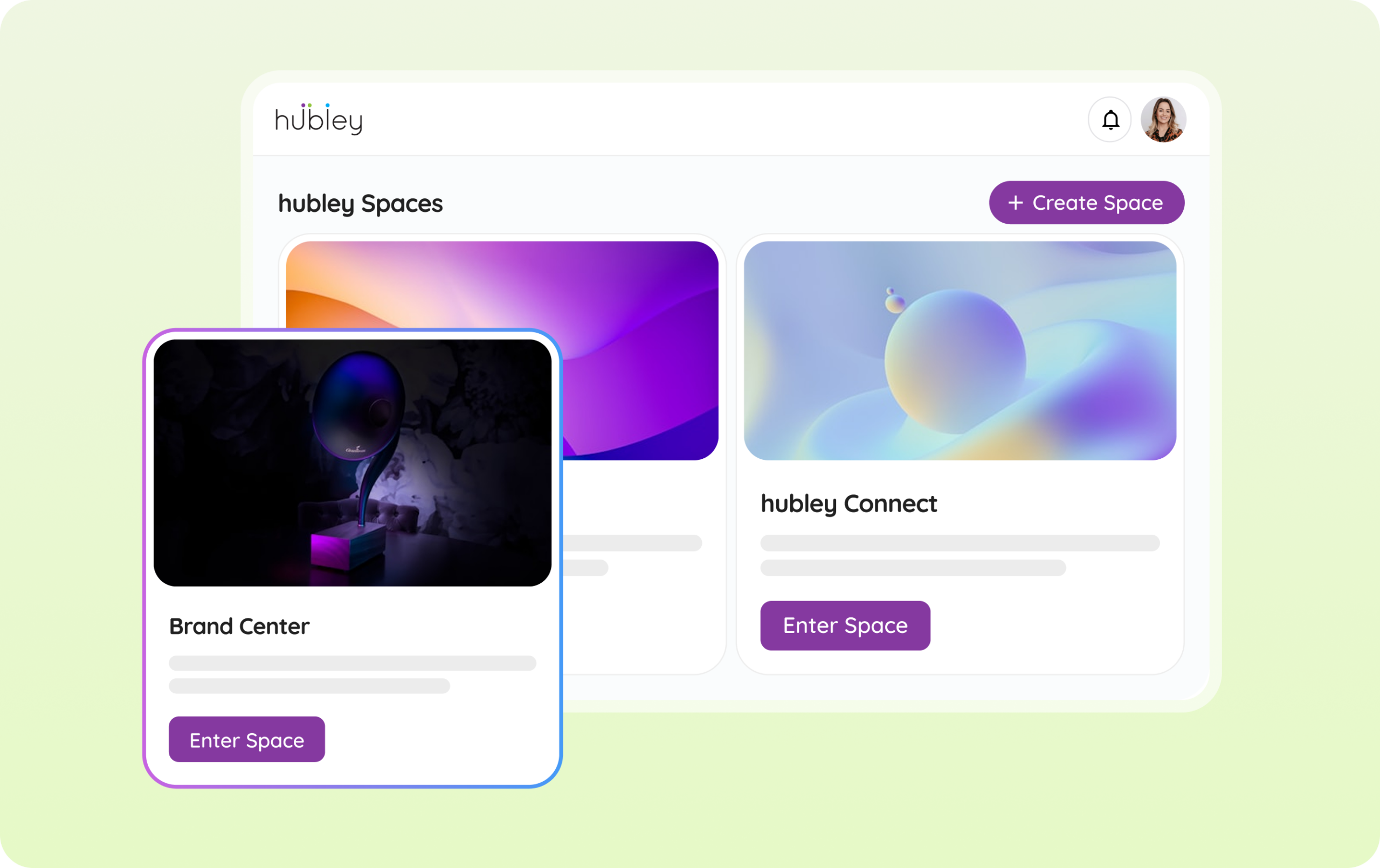Select the hubley Connect title
The height and width of the screenshot is (868, 1380).
click(x=848, y=504)
